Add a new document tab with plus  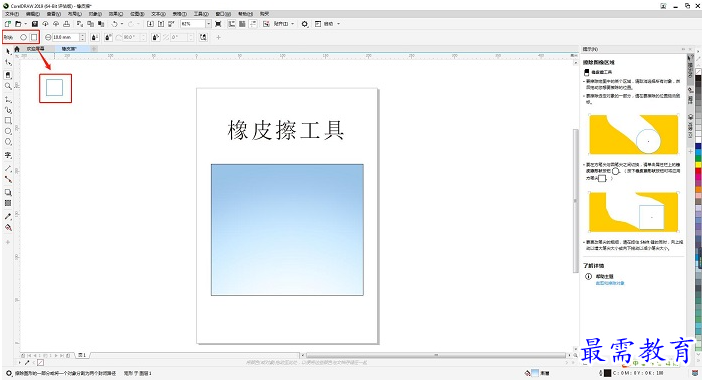click(x=94, y=48)
